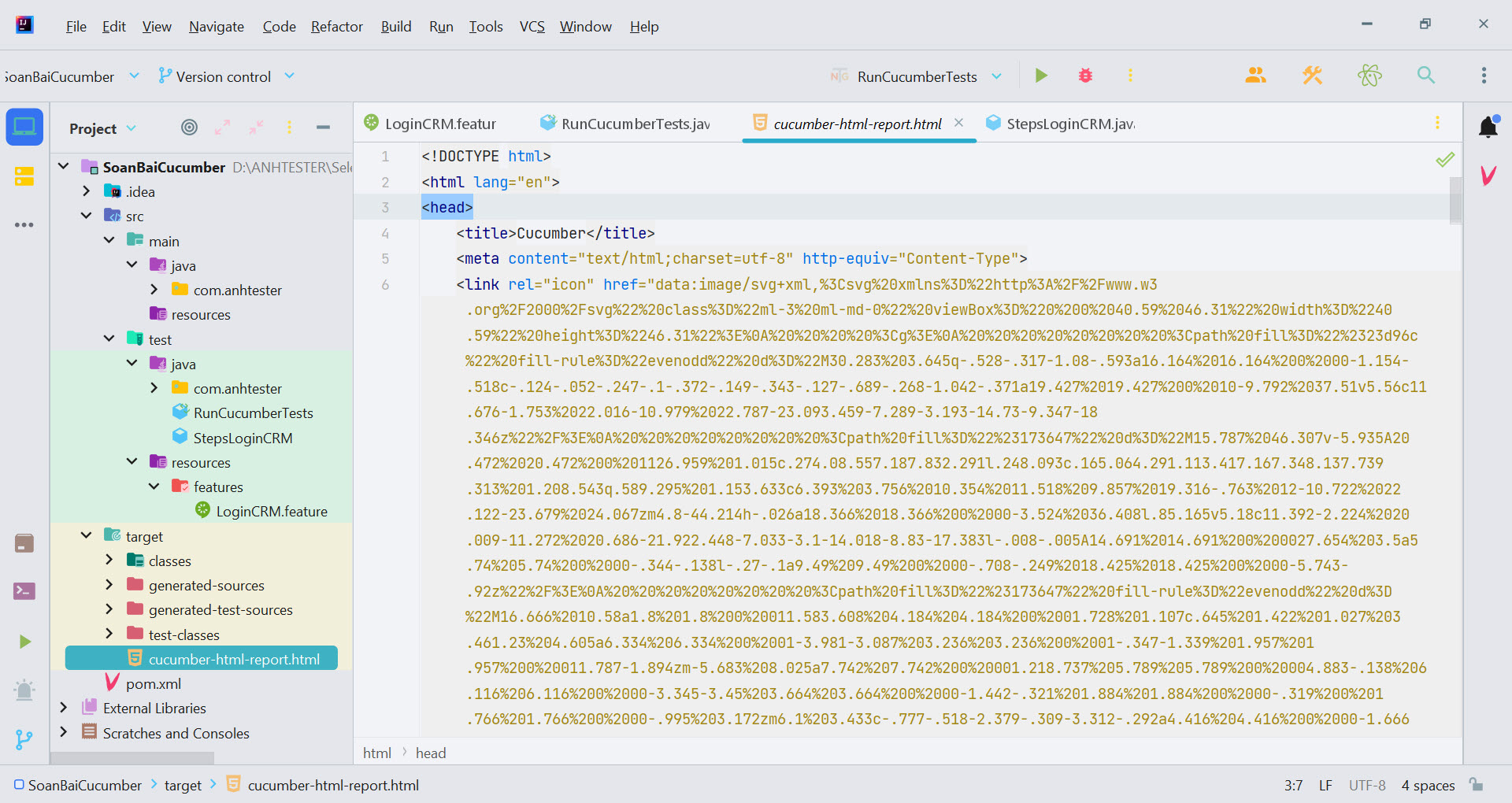Expand External Libraries node
This screenshot has width=1512, height=803.
64,708
